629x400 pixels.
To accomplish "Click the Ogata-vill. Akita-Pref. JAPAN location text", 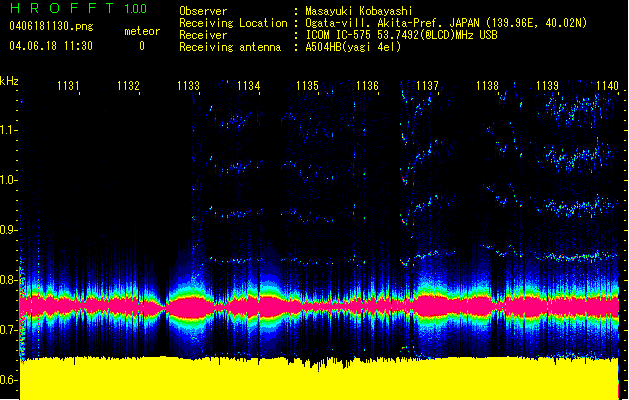I will 446,23.
